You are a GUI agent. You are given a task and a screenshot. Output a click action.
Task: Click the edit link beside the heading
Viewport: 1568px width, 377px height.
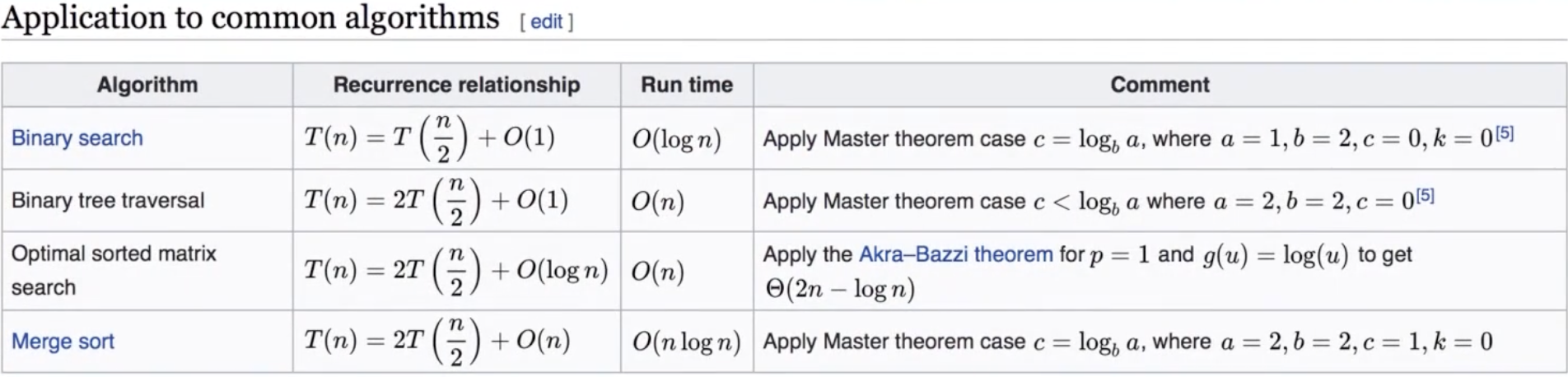(547, 22)
